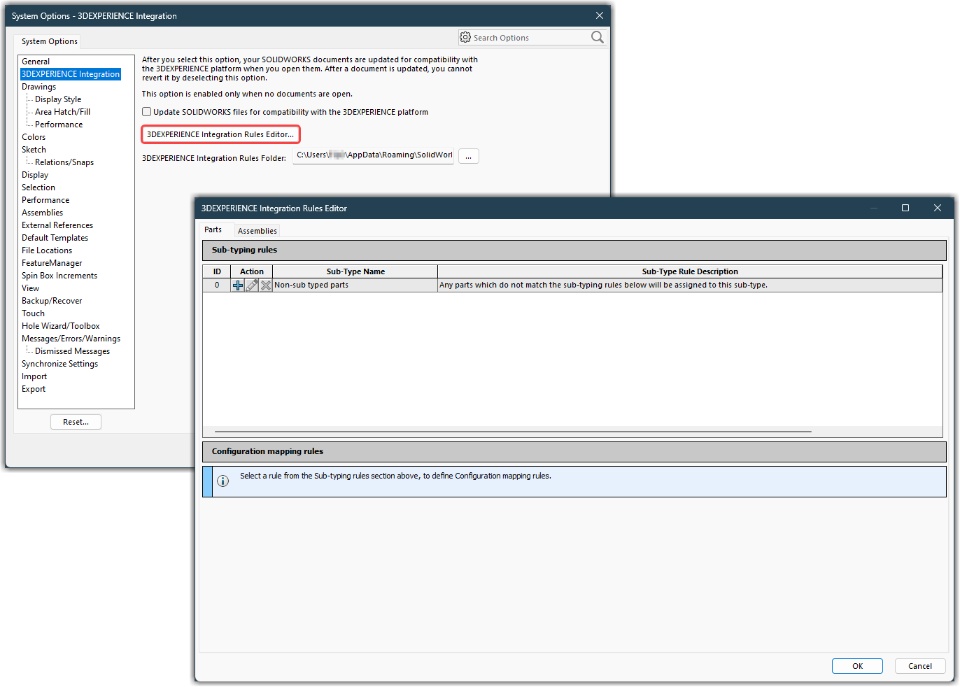Select Backup/Recover in the options tree
960x687 pixels.
(51, 301)
